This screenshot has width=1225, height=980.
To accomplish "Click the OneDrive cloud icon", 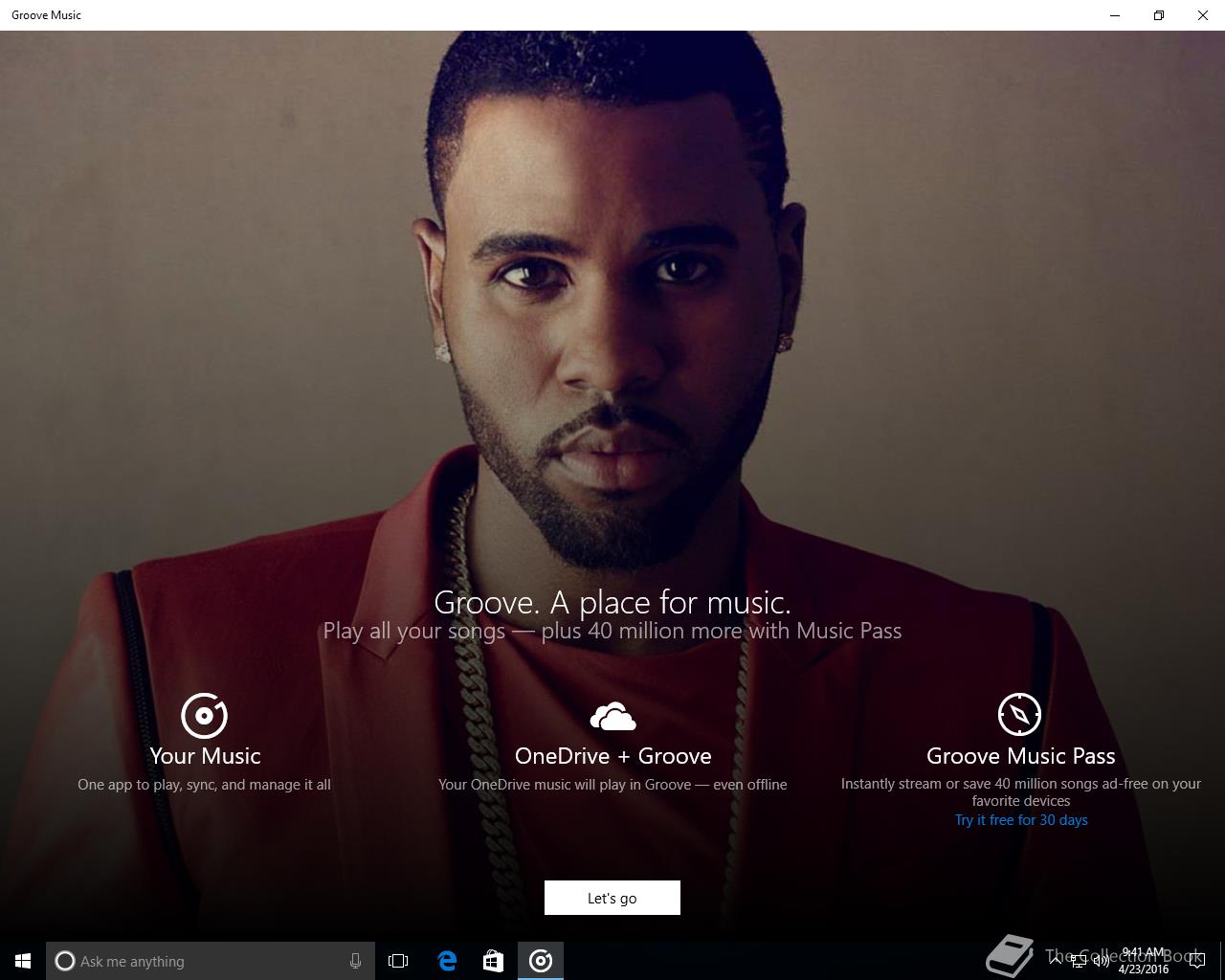I will (x=612, y=716).
